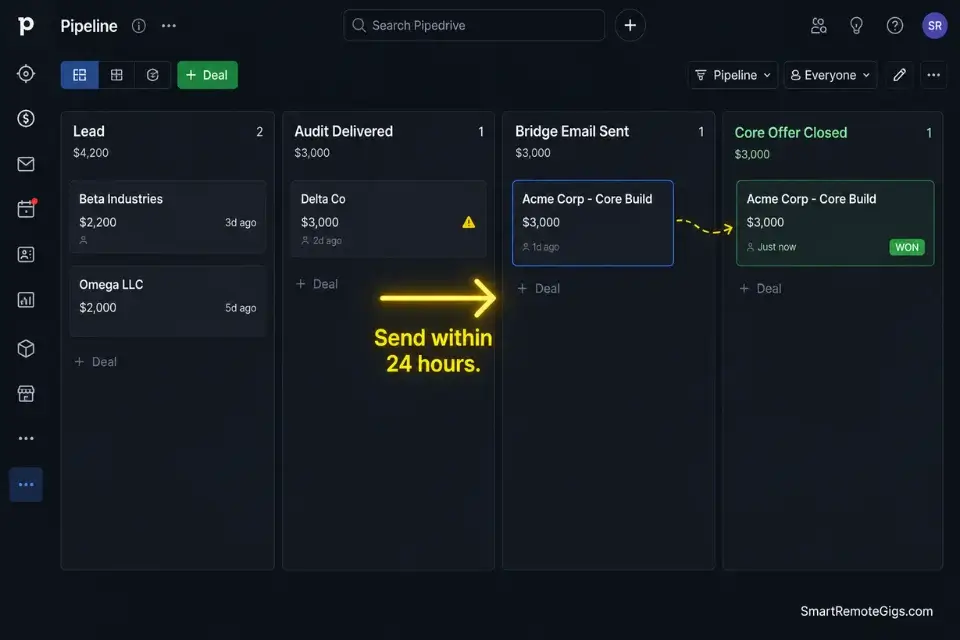This screenshot has height=640, width=960.
Task: Open Deals dollar icon in sidebar
Action: (x=26, y=118)
